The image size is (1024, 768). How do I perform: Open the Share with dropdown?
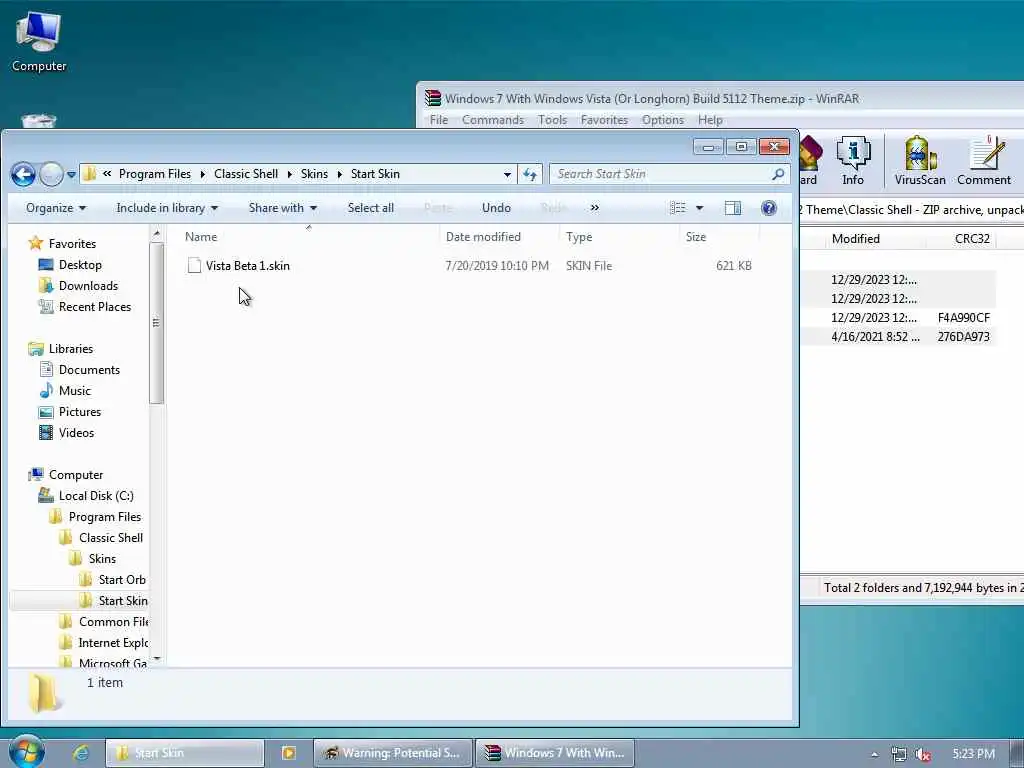click(x=283, y=208)
